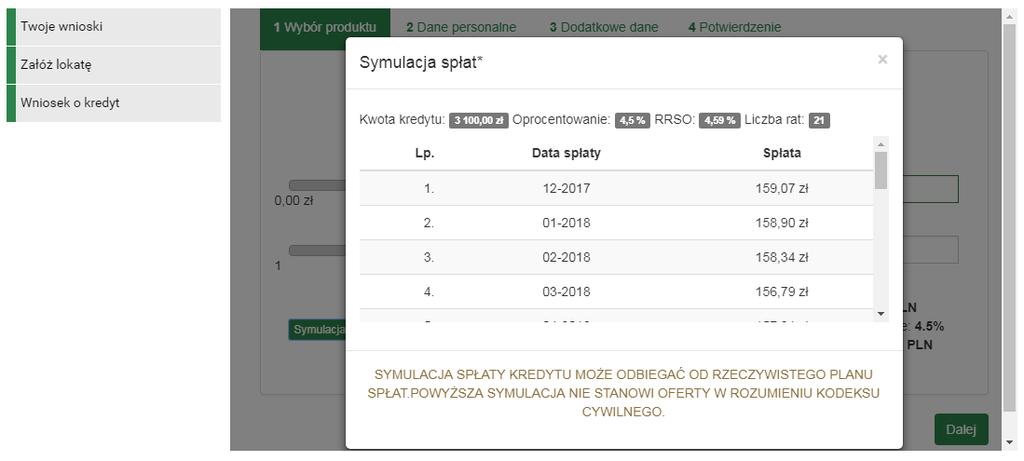The height and width of the screenshot is (461, 1024).
Task: Click the 4,59 % RRSO badge
Action: [x=720, y=121]
